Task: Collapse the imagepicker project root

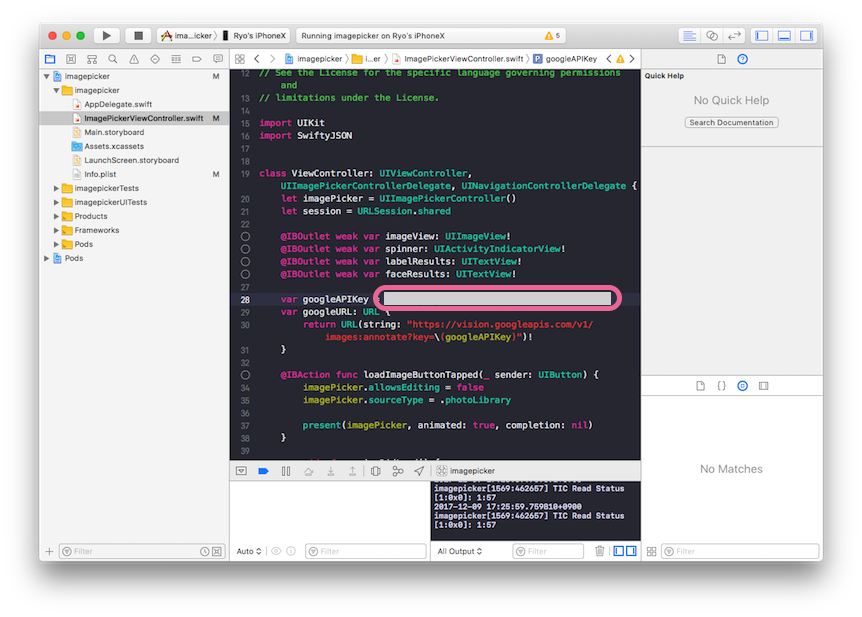Action: click(x=47, y=76)
